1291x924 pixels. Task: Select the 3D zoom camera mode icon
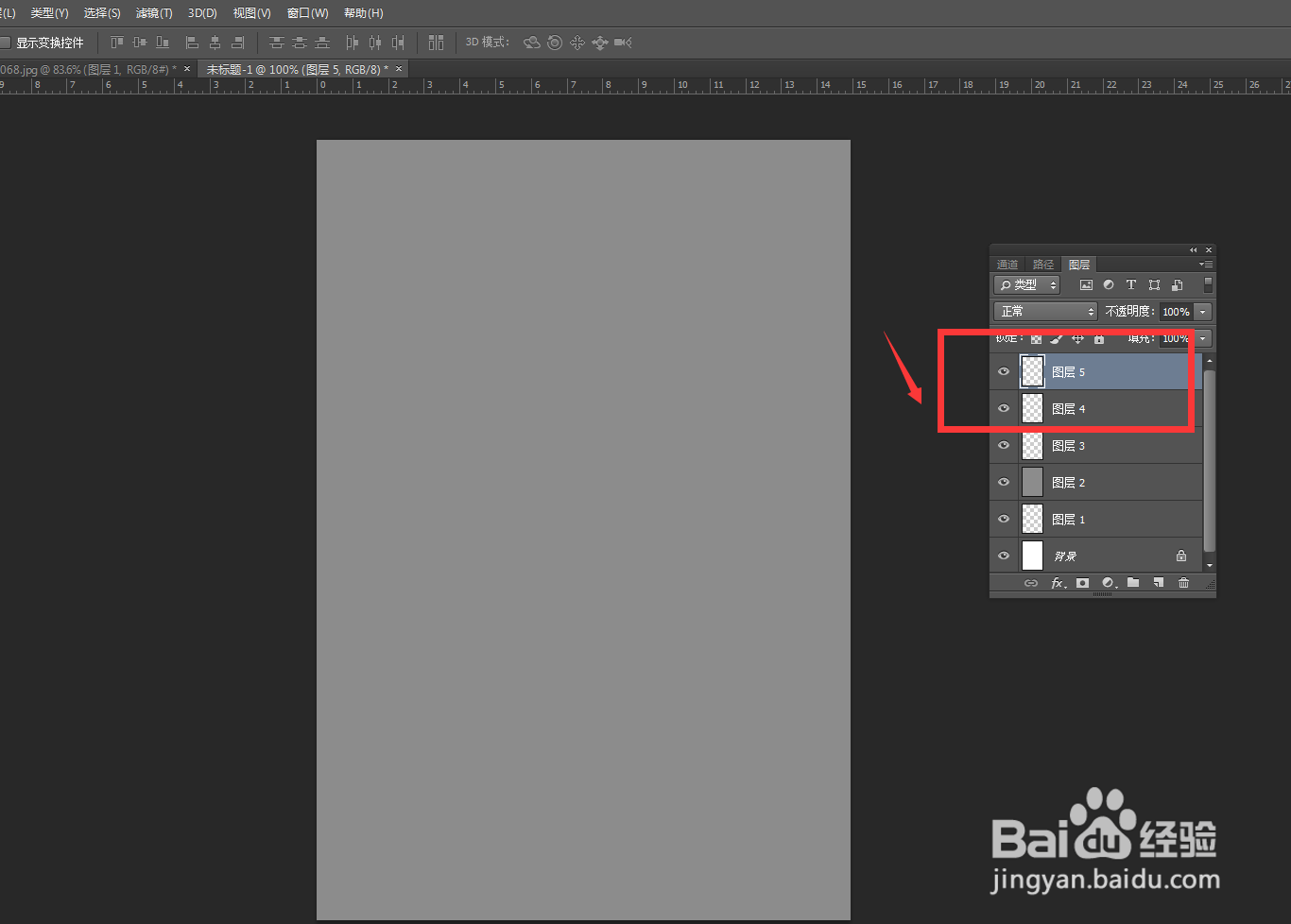tap(623, 43)
